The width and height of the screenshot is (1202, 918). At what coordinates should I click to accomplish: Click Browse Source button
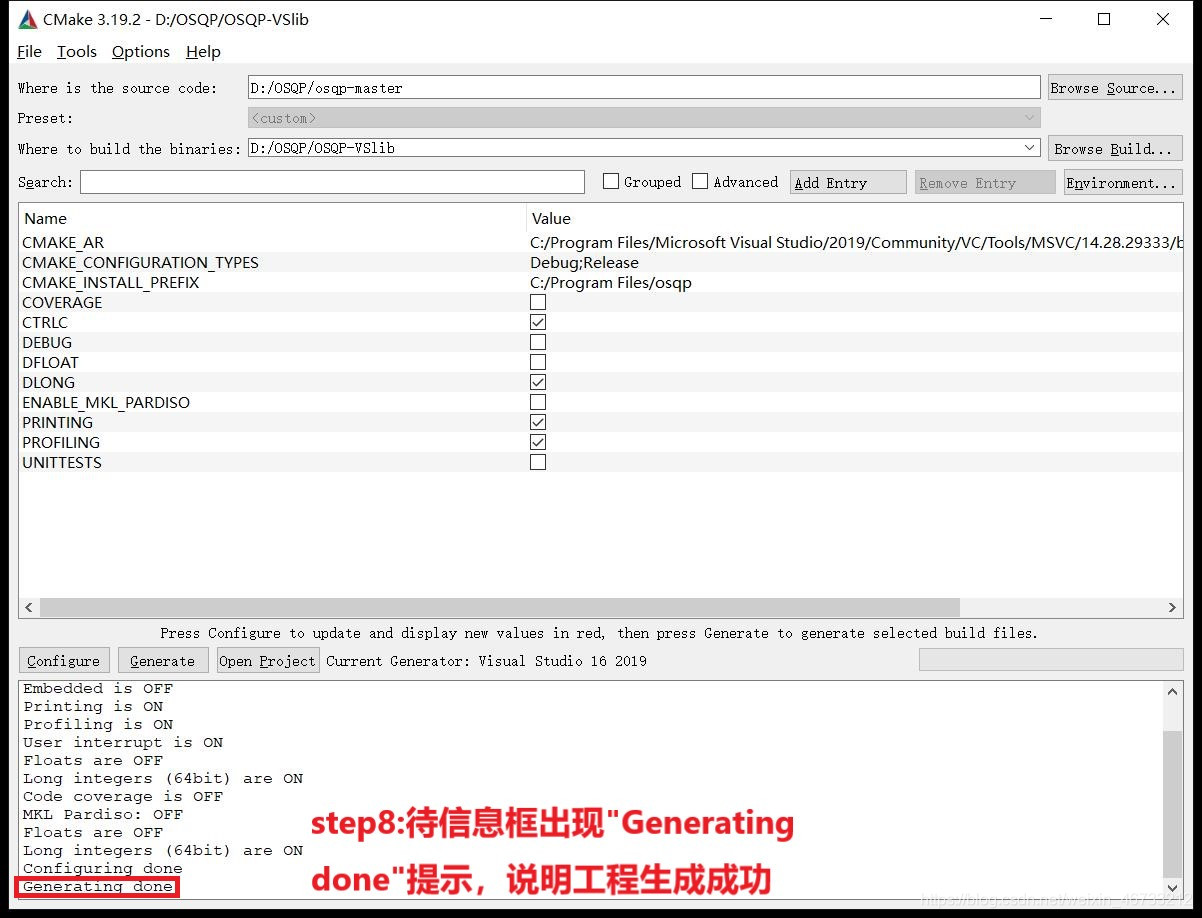[1115, 88]
